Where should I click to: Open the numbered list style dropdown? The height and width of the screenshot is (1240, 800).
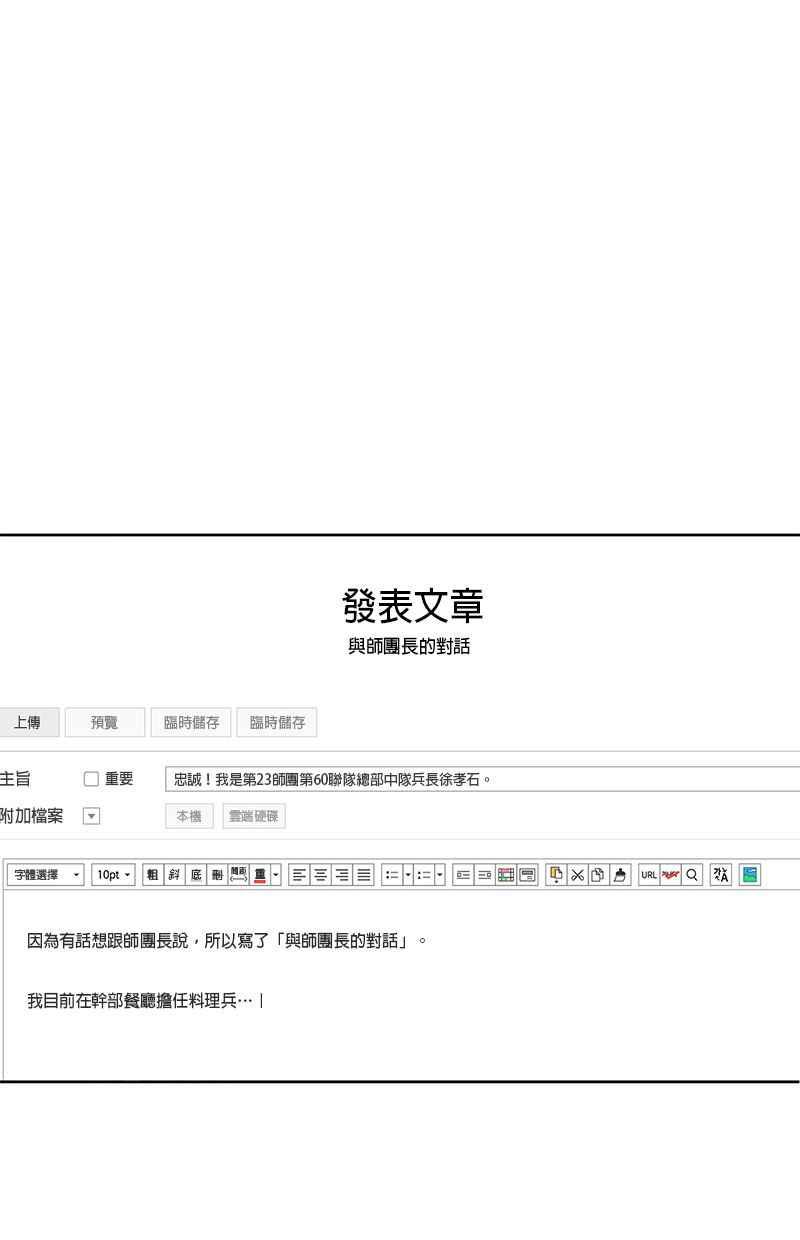[x=439, y=875]
